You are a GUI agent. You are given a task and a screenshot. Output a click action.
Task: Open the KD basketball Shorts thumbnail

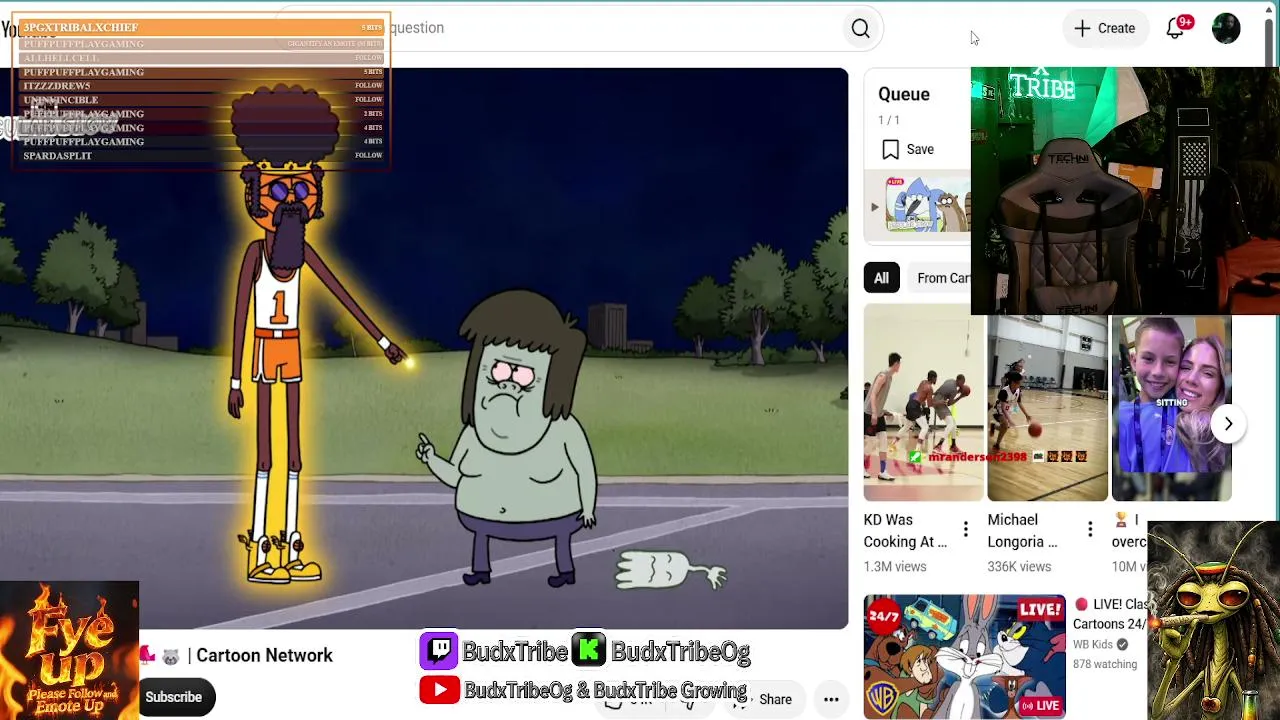coord(923,402)
